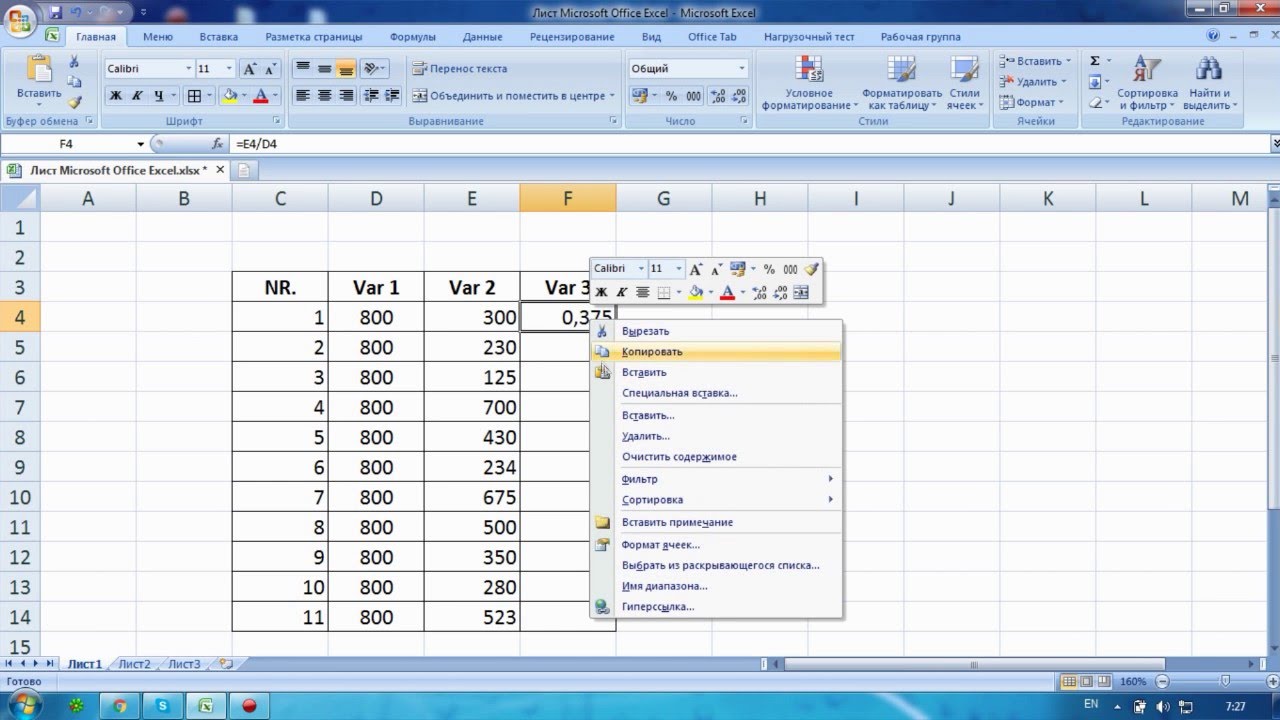Toggle underline Ч in the ribbon

pos(157,96)
